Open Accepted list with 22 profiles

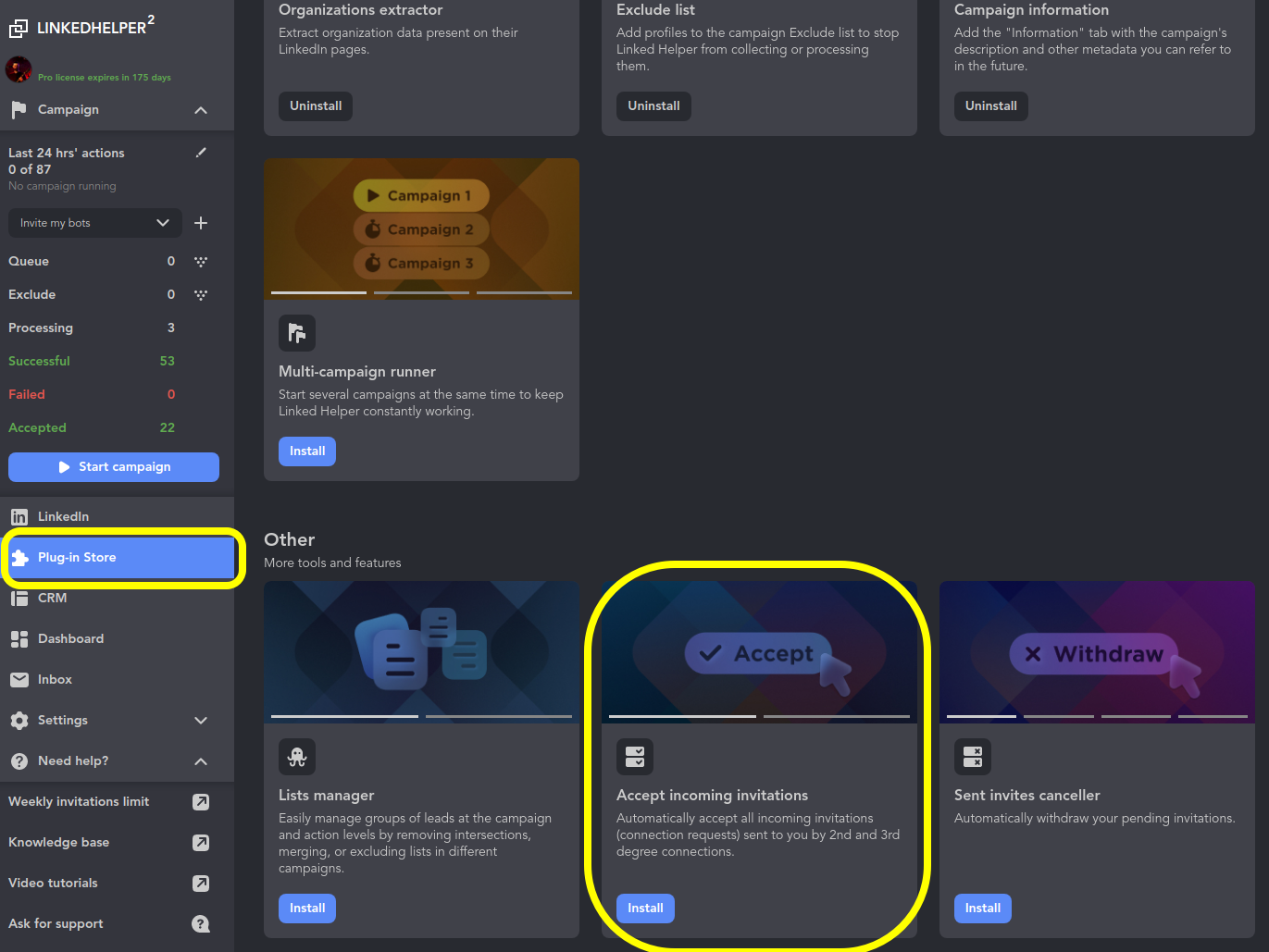pos(92,428)
